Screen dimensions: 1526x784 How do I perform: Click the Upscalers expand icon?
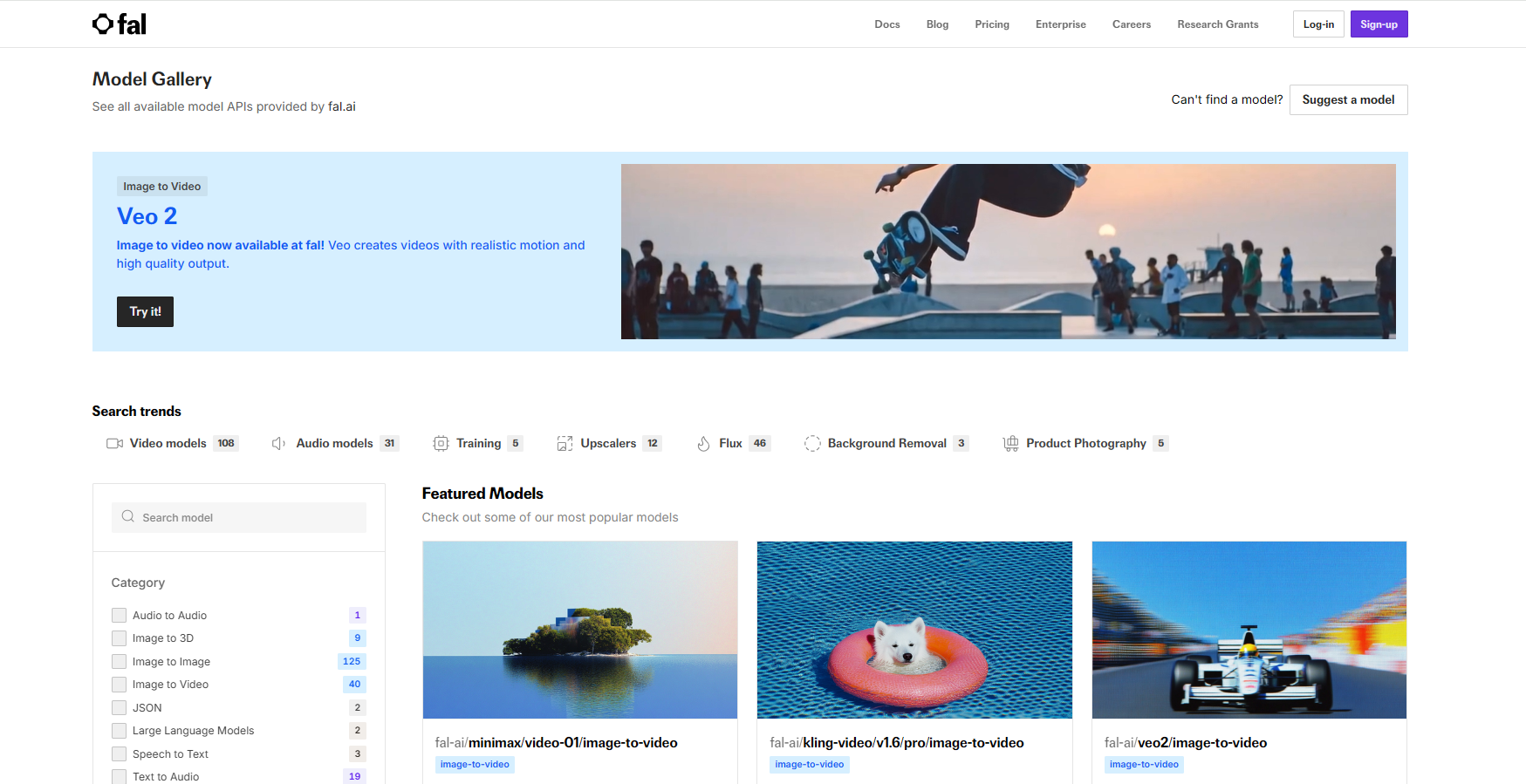[565, 444]
